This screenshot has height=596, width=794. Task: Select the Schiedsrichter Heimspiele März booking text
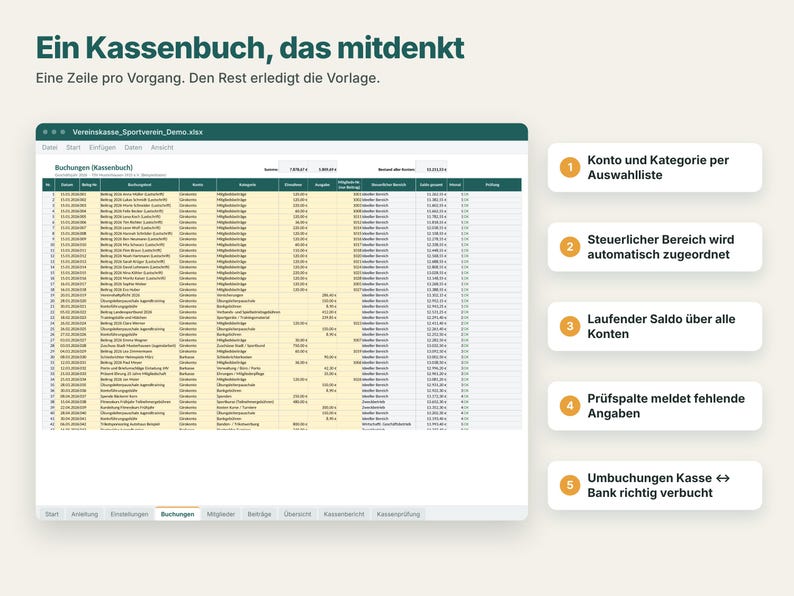pyautogui.click(x=127, y=356)
